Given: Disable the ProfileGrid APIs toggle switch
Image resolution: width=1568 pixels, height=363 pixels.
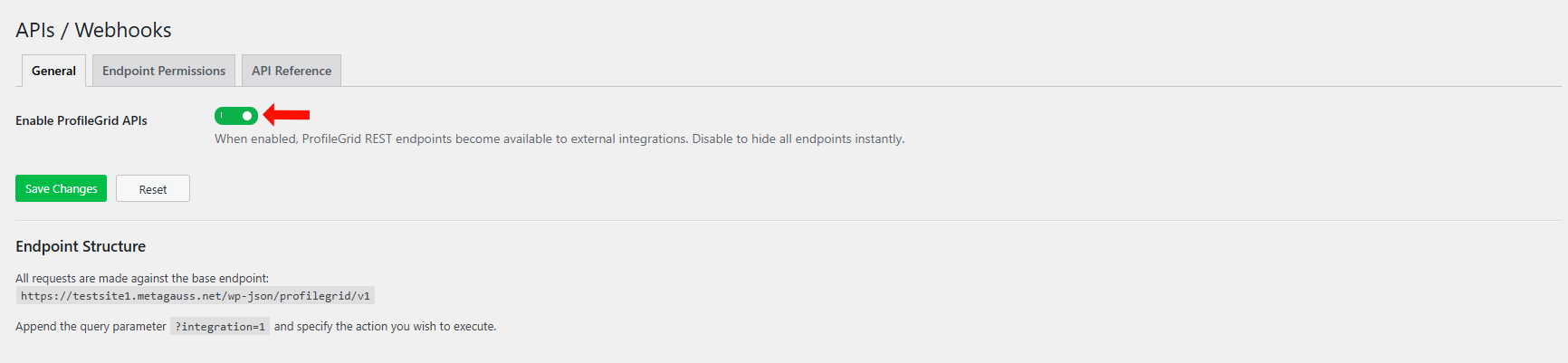Looking at the screenshot, I should (236, 116).
